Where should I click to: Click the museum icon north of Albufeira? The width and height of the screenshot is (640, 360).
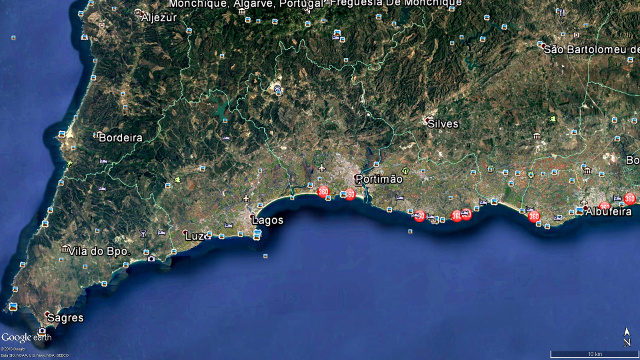click(587, 171)
